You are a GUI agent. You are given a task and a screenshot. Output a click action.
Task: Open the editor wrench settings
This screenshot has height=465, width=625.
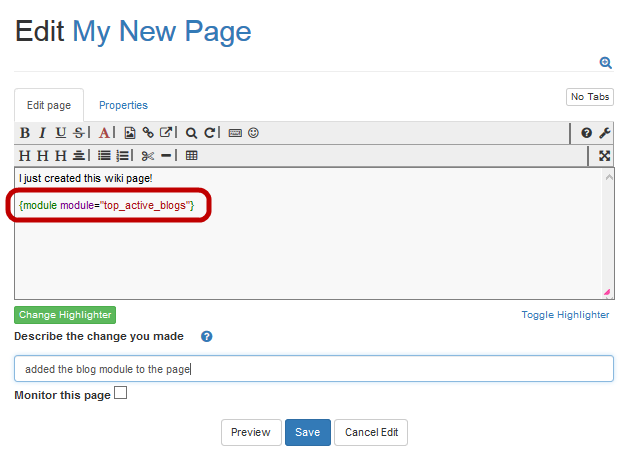604,132
